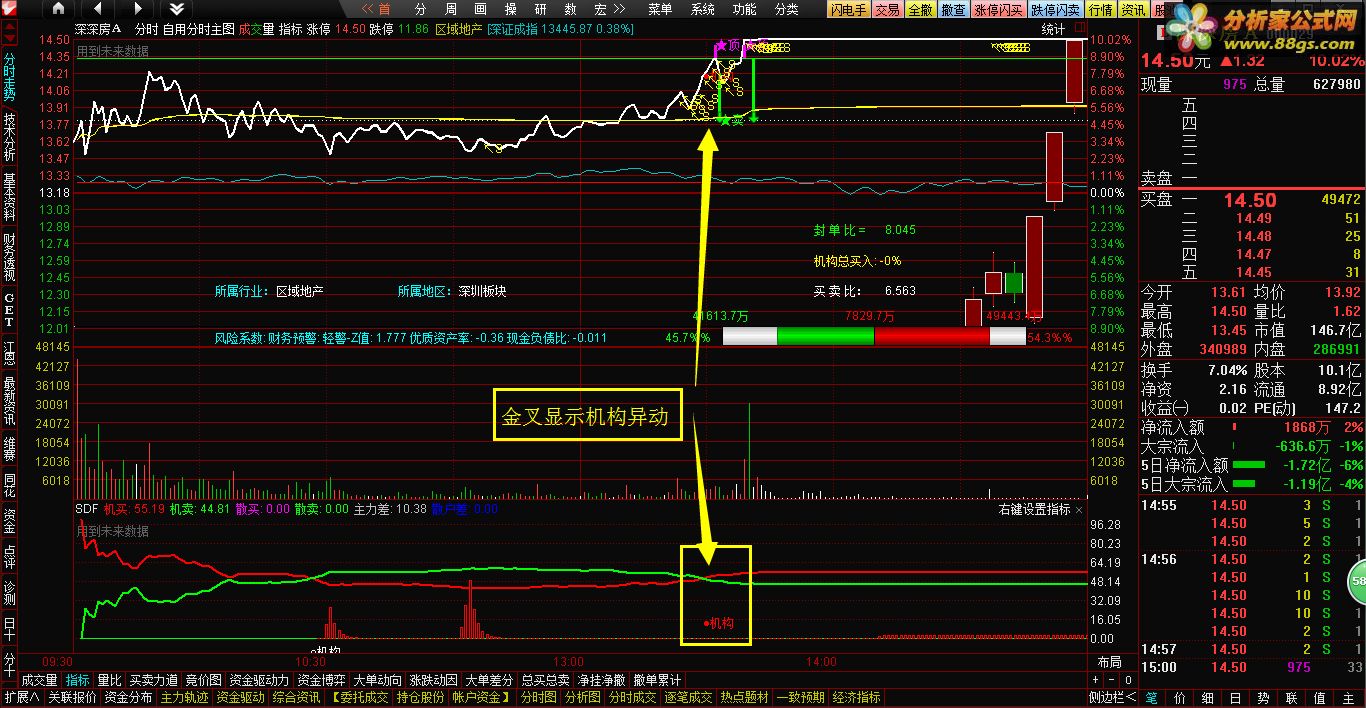Image resolution: width=1366 pixels, height=708 pixels.
Task: Switch to the 量比 indicator tab
Action: 109,680
